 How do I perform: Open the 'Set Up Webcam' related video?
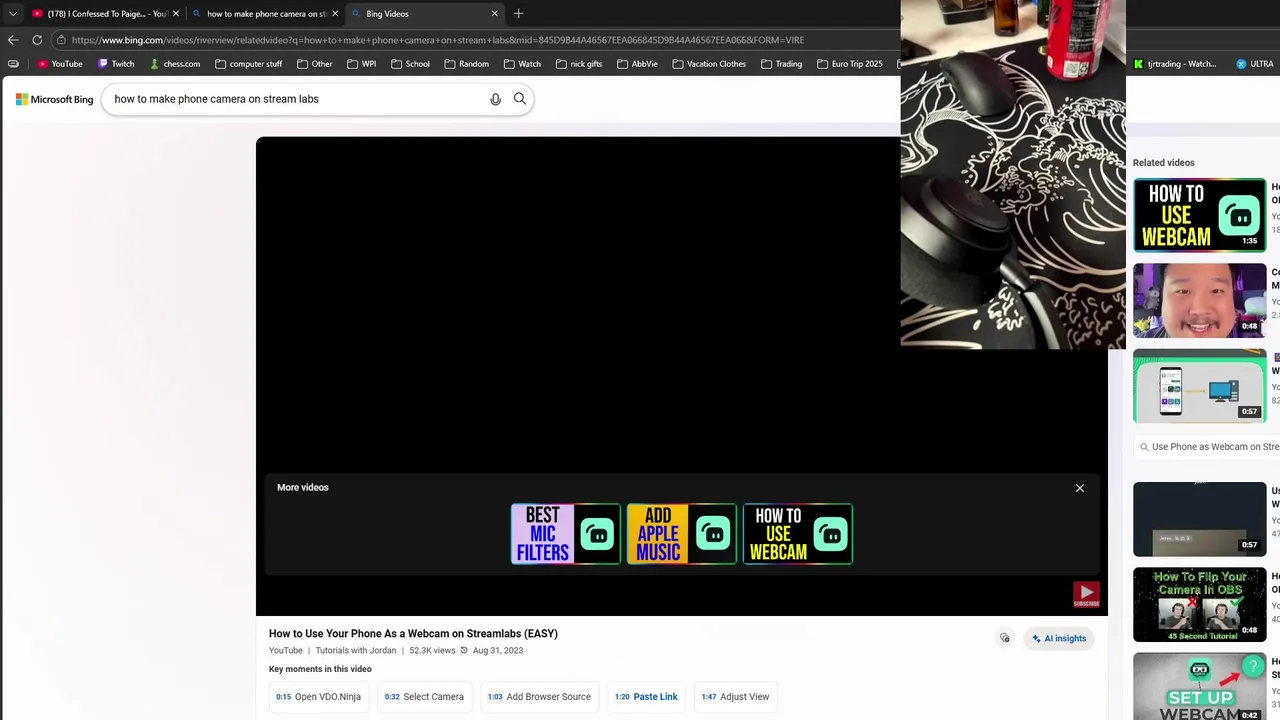[x=1200, y=687]
